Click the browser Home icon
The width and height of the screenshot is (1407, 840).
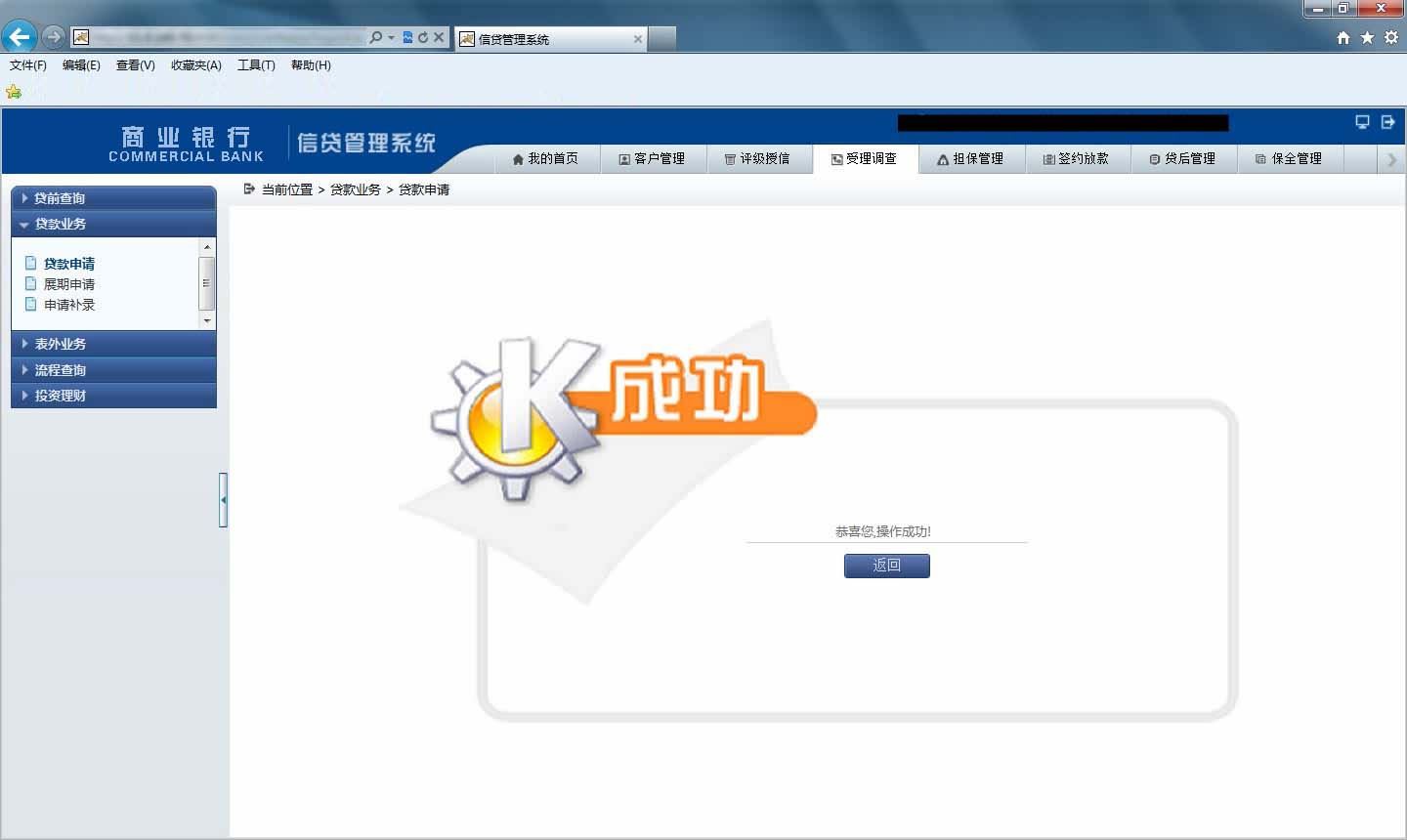pos(1343,37)
